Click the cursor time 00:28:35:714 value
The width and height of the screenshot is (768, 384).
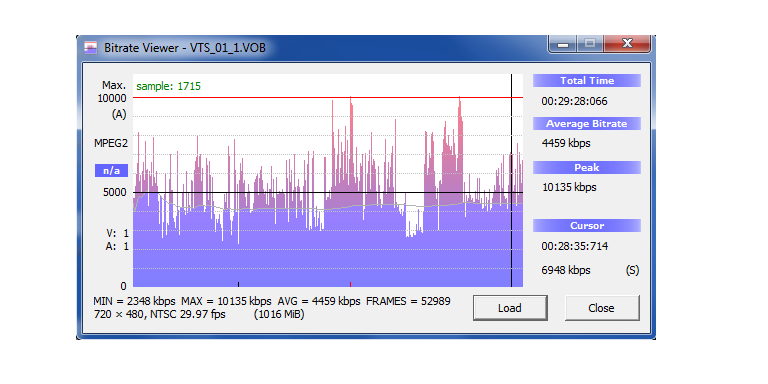[575, 246]
